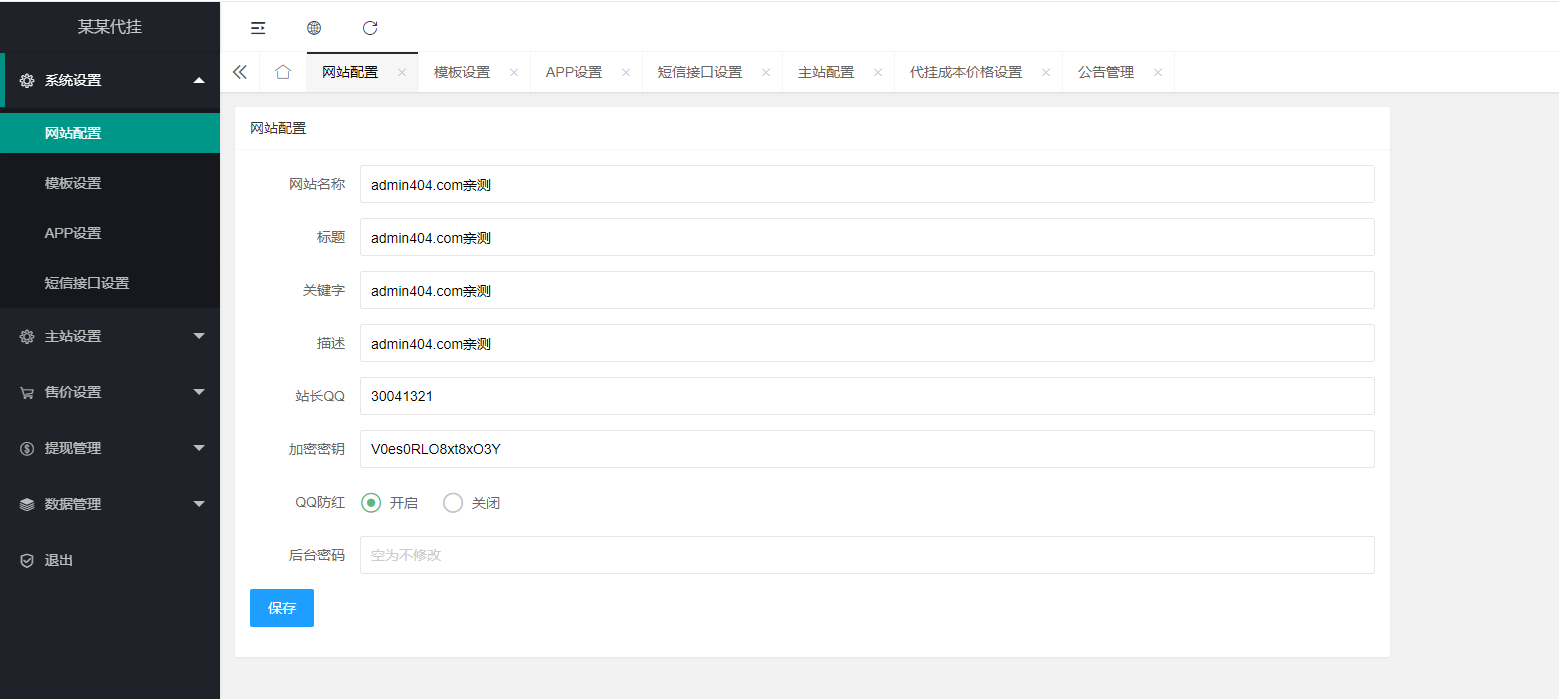Expand the 数据管理 menu arrow
1559x699 pixels.
tap(199, 504)
